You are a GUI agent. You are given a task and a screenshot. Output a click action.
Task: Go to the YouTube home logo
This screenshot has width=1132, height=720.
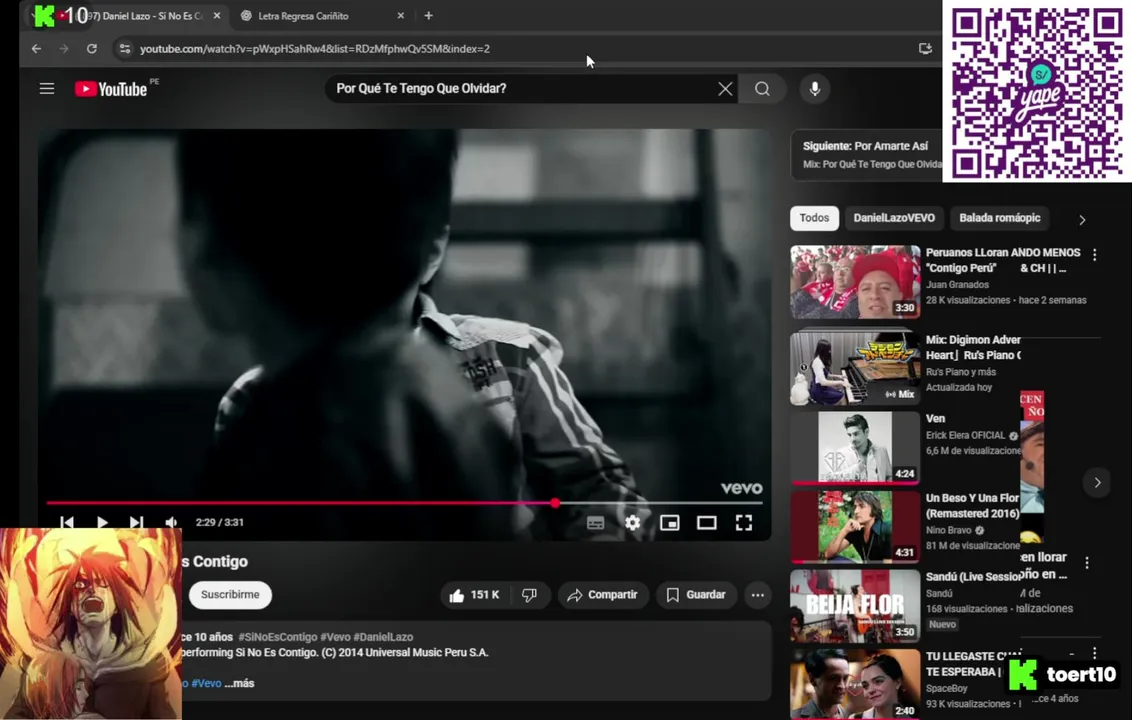coord(111,89)
